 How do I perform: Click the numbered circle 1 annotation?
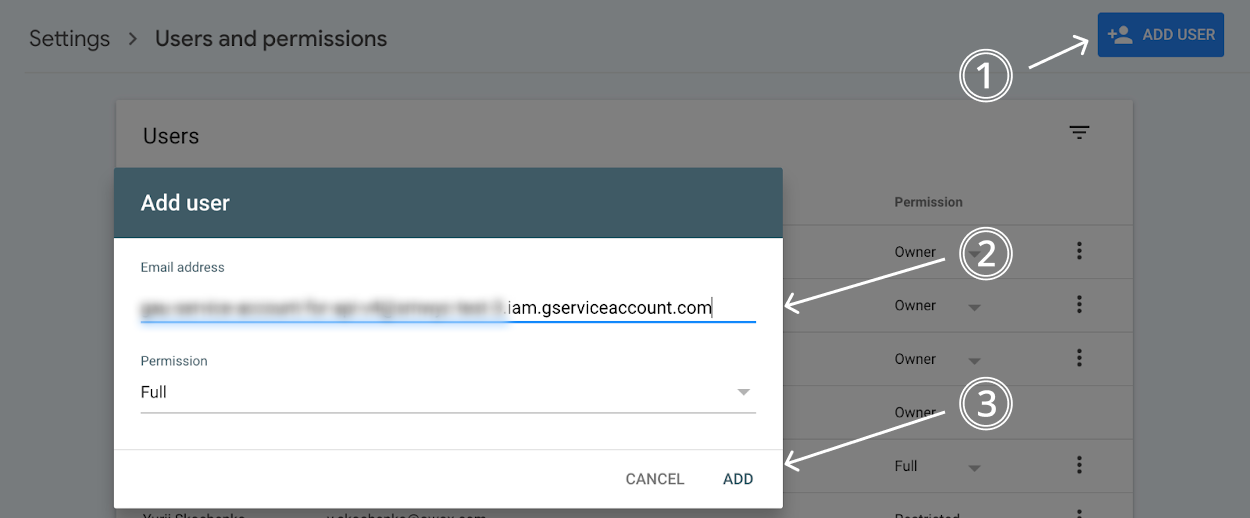coord(986,77)
